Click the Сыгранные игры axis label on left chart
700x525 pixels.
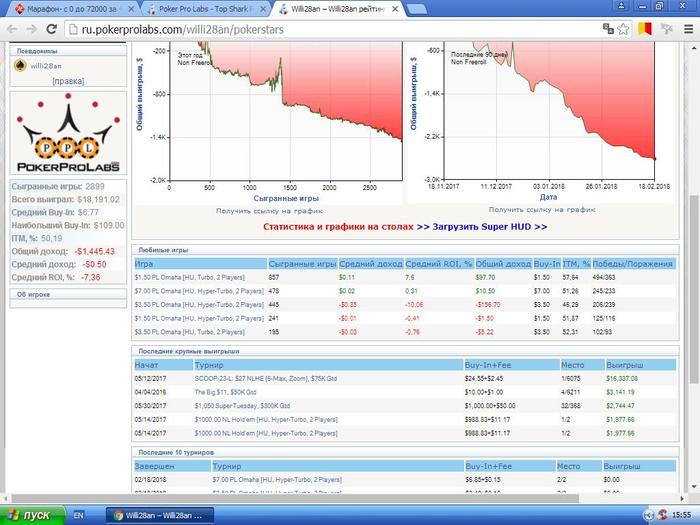(x=286, y=198)
